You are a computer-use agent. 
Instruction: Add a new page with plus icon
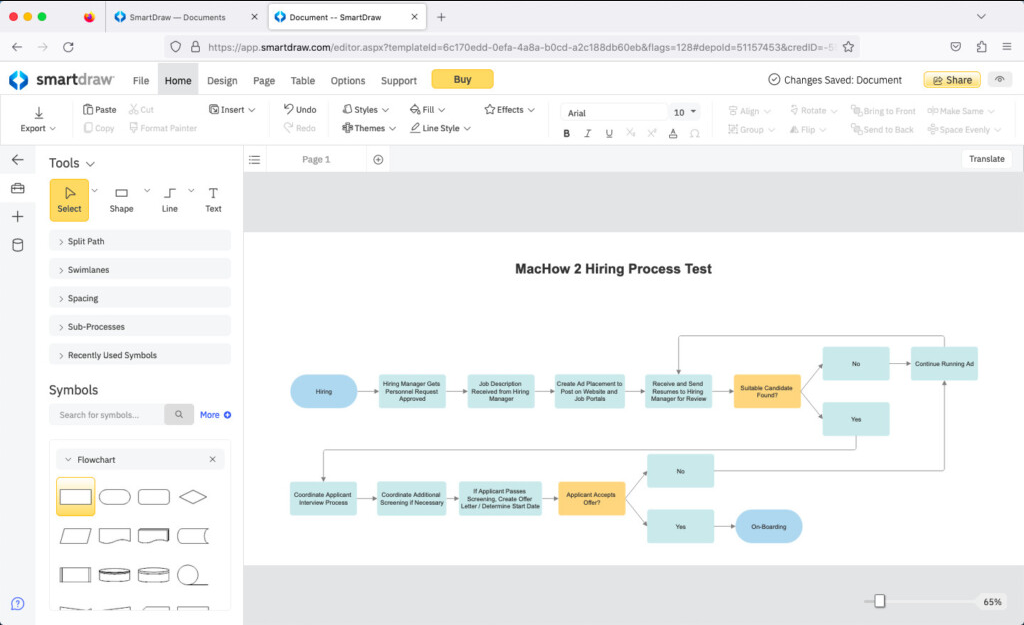(378, 159)
